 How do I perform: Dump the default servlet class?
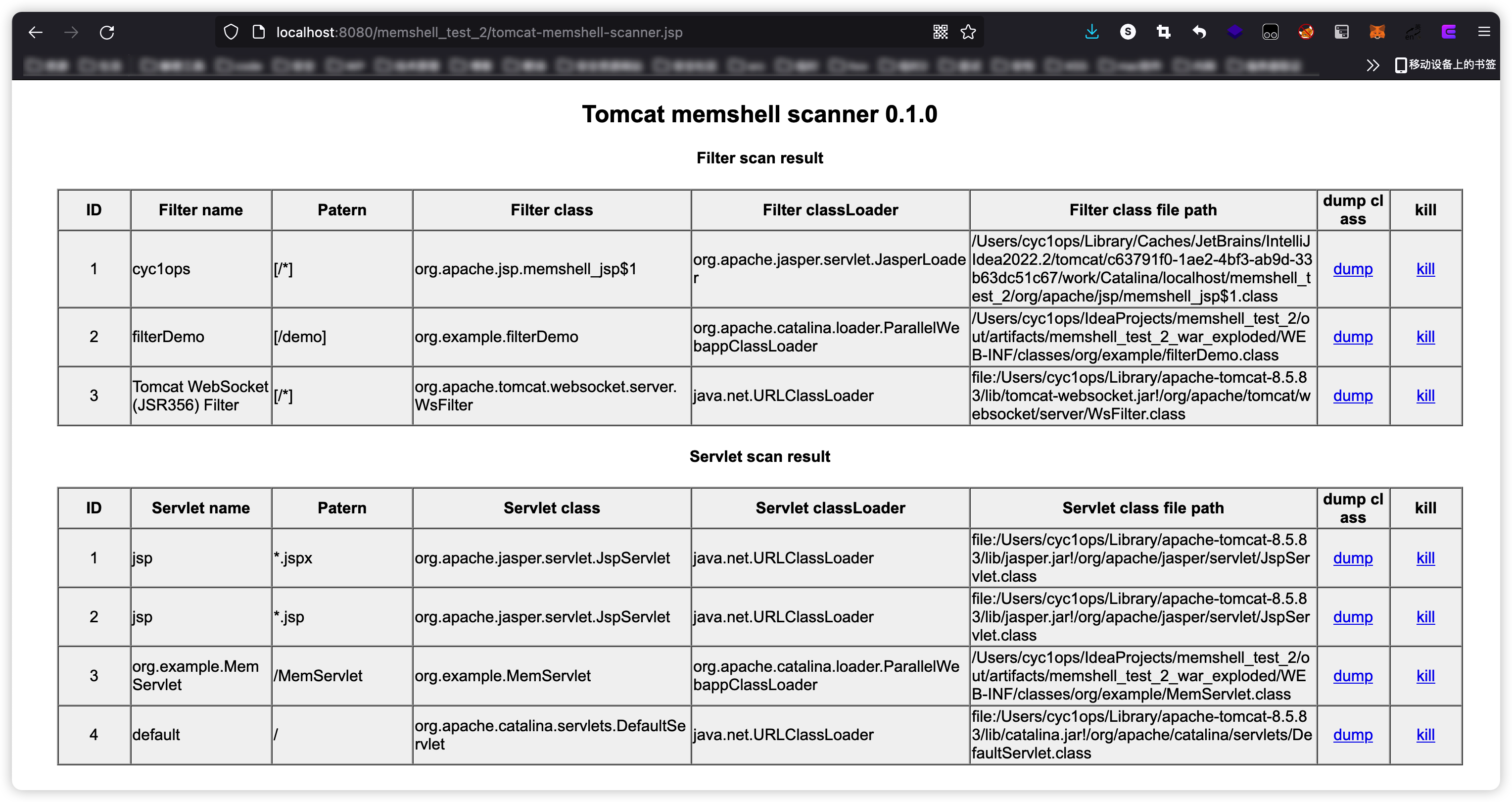click(x=1352, y=735)
